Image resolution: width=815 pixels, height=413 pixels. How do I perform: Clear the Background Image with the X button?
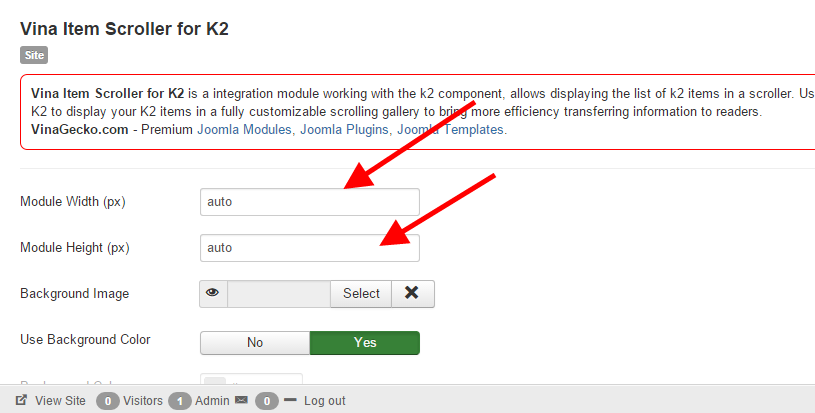click(412, 294)
